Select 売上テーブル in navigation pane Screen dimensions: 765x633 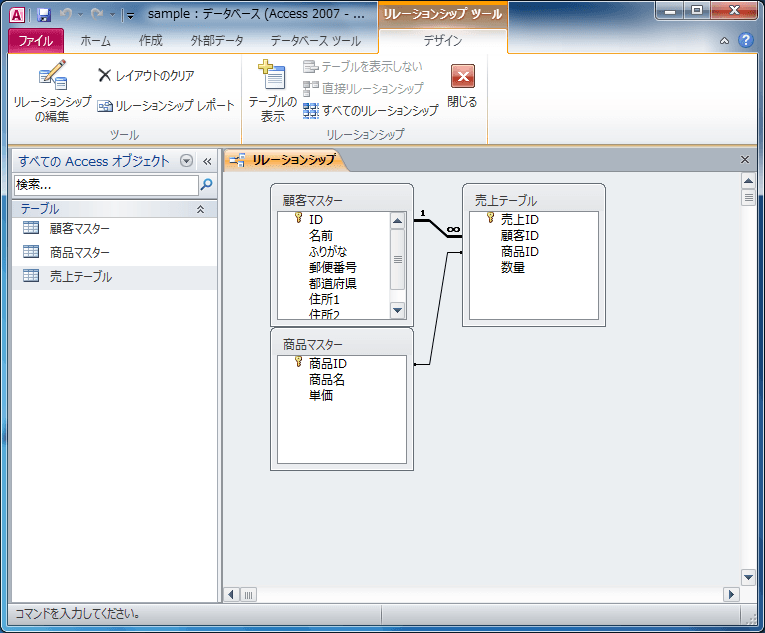pyautogui.click(x=114, y=277)
